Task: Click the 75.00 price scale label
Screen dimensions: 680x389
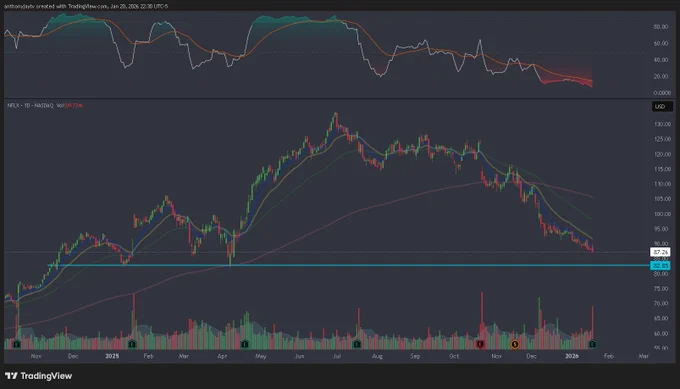Action: pos(662,289)
